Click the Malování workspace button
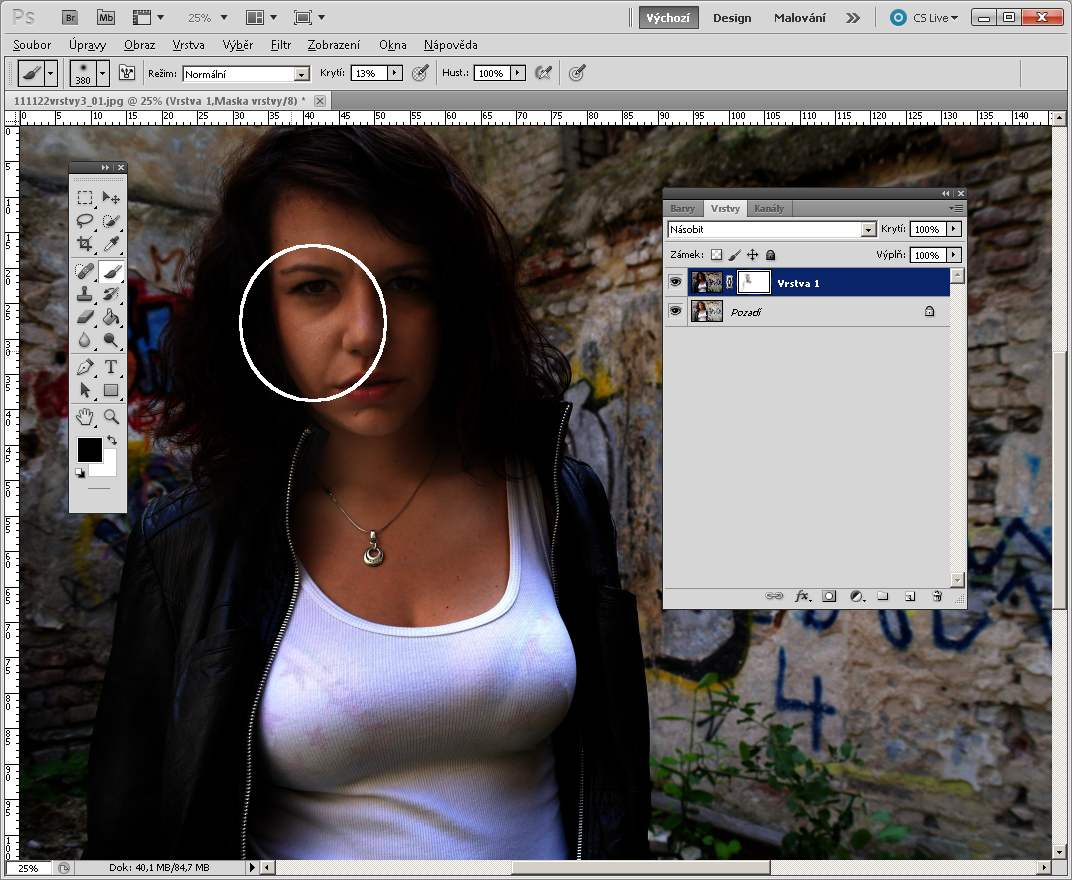The height and width of the screenshot is (880, 1072). 799,18
